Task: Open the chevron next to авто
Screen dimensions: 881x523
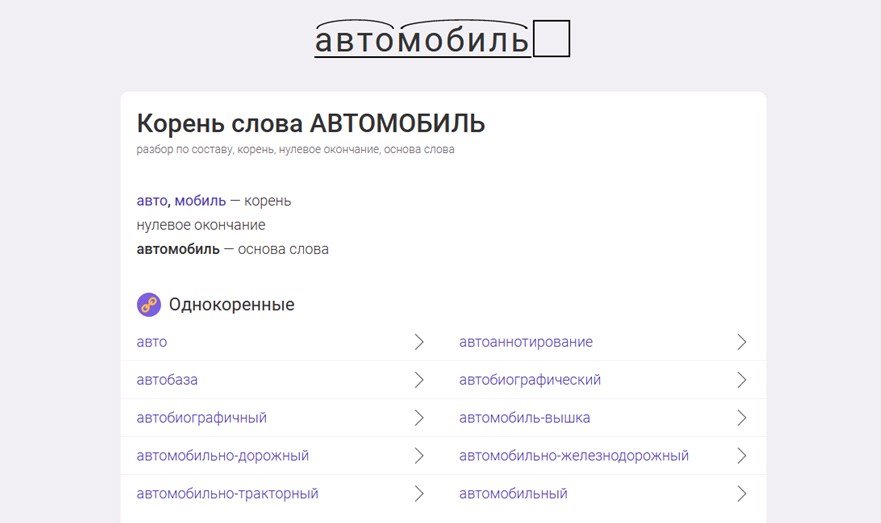Action: 419,342
